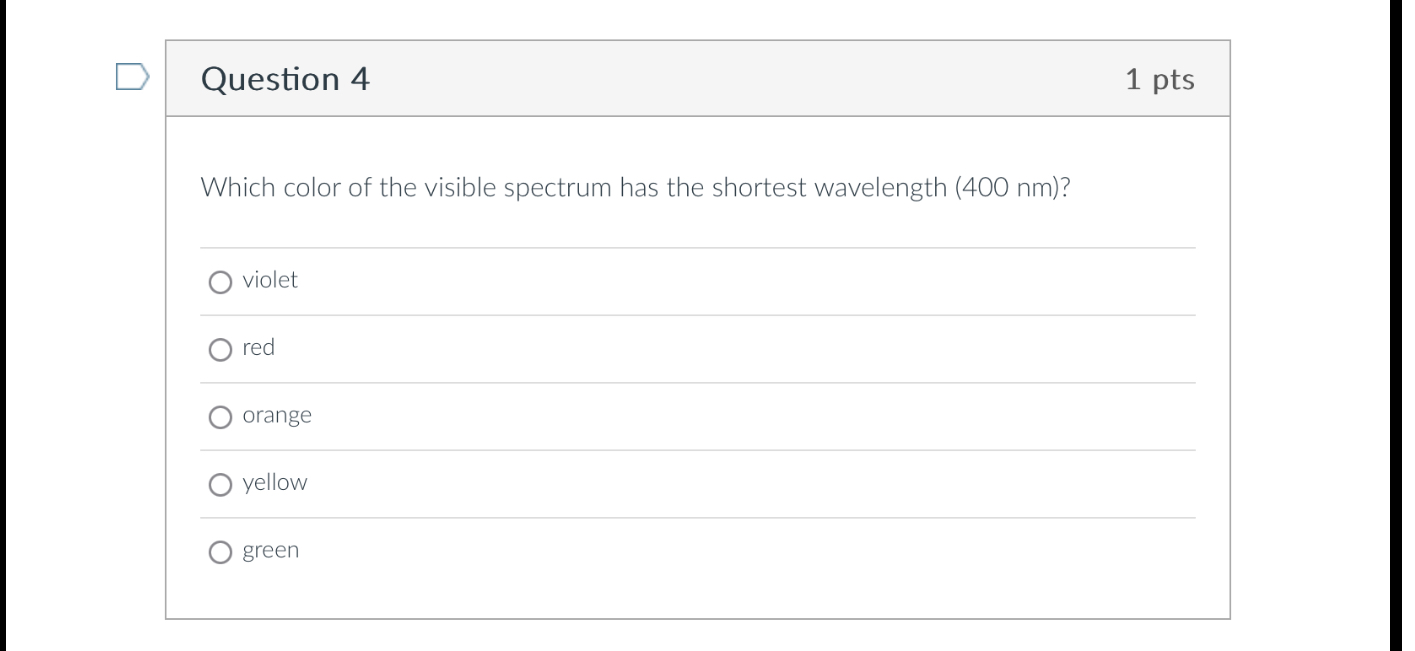
Task: Click the "yellow" answer label text
Action: pyautogui.click(x=275, y=483)
